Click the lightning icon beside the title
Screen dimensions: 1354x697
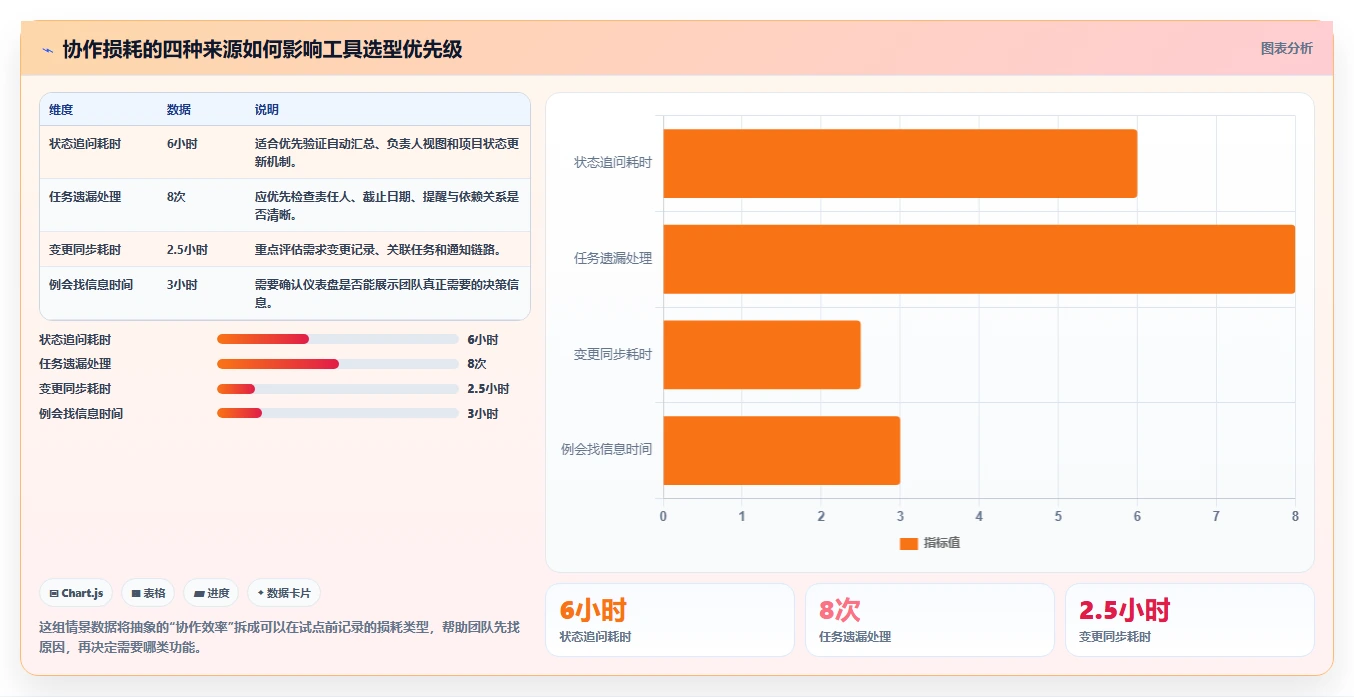(x=47, y=50)
